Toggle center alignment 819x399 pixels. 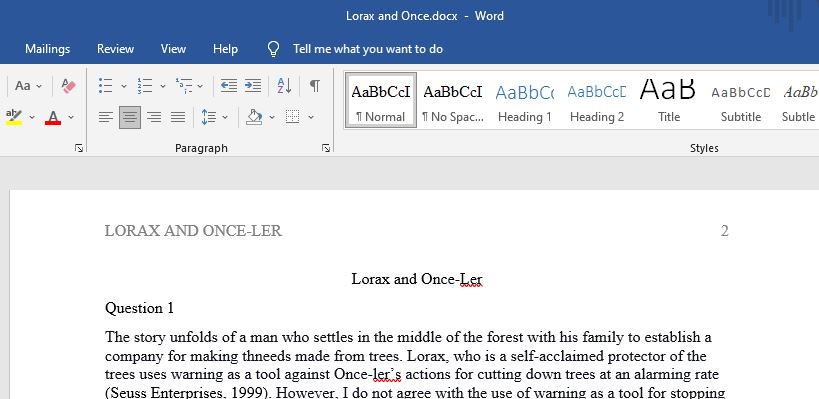tap(130, 117)
